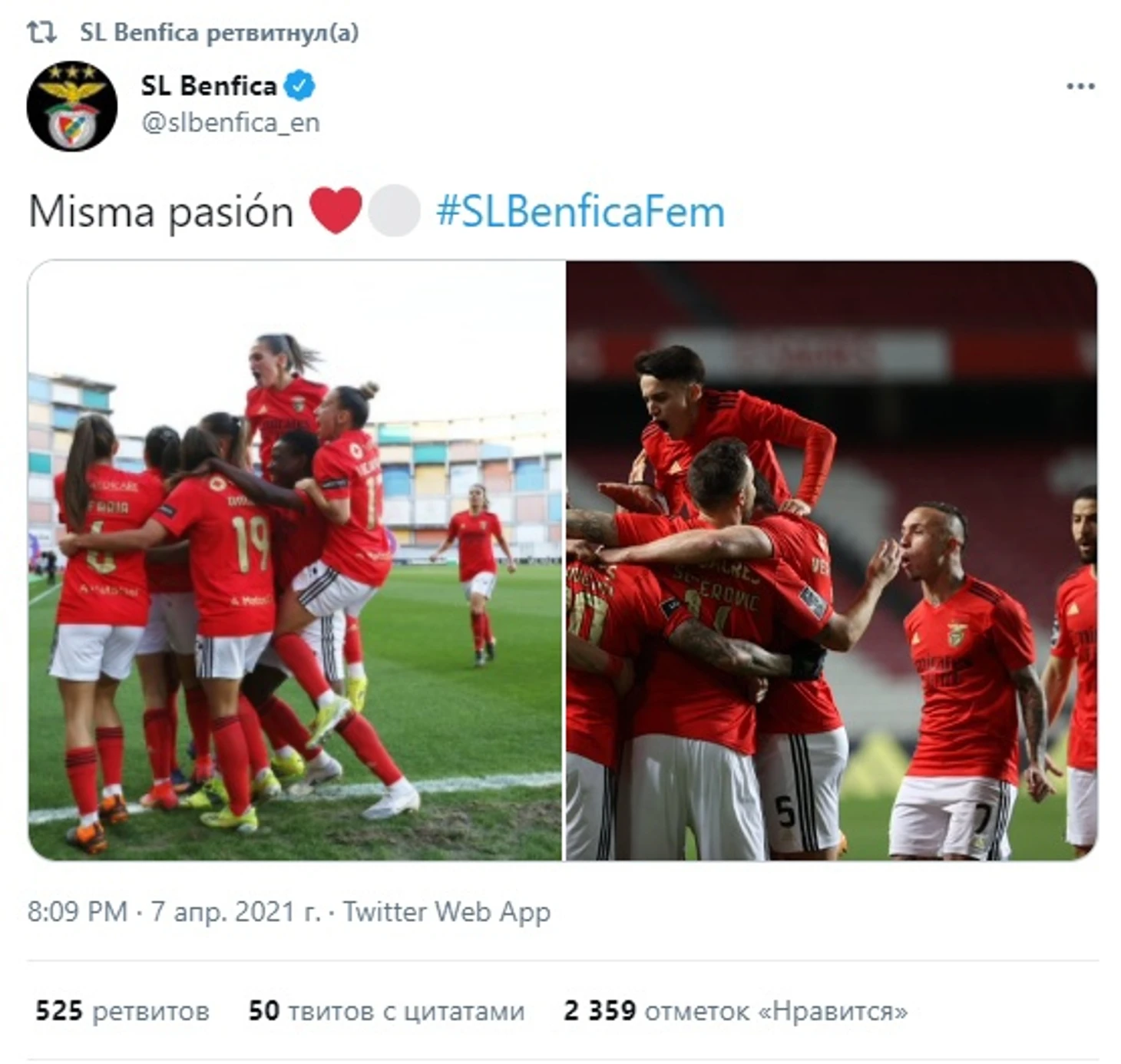The height and width of the screenshot is (1064, 1121).
Task: Click the retweet arrows icon above the tweet
Action: point(41,32)
